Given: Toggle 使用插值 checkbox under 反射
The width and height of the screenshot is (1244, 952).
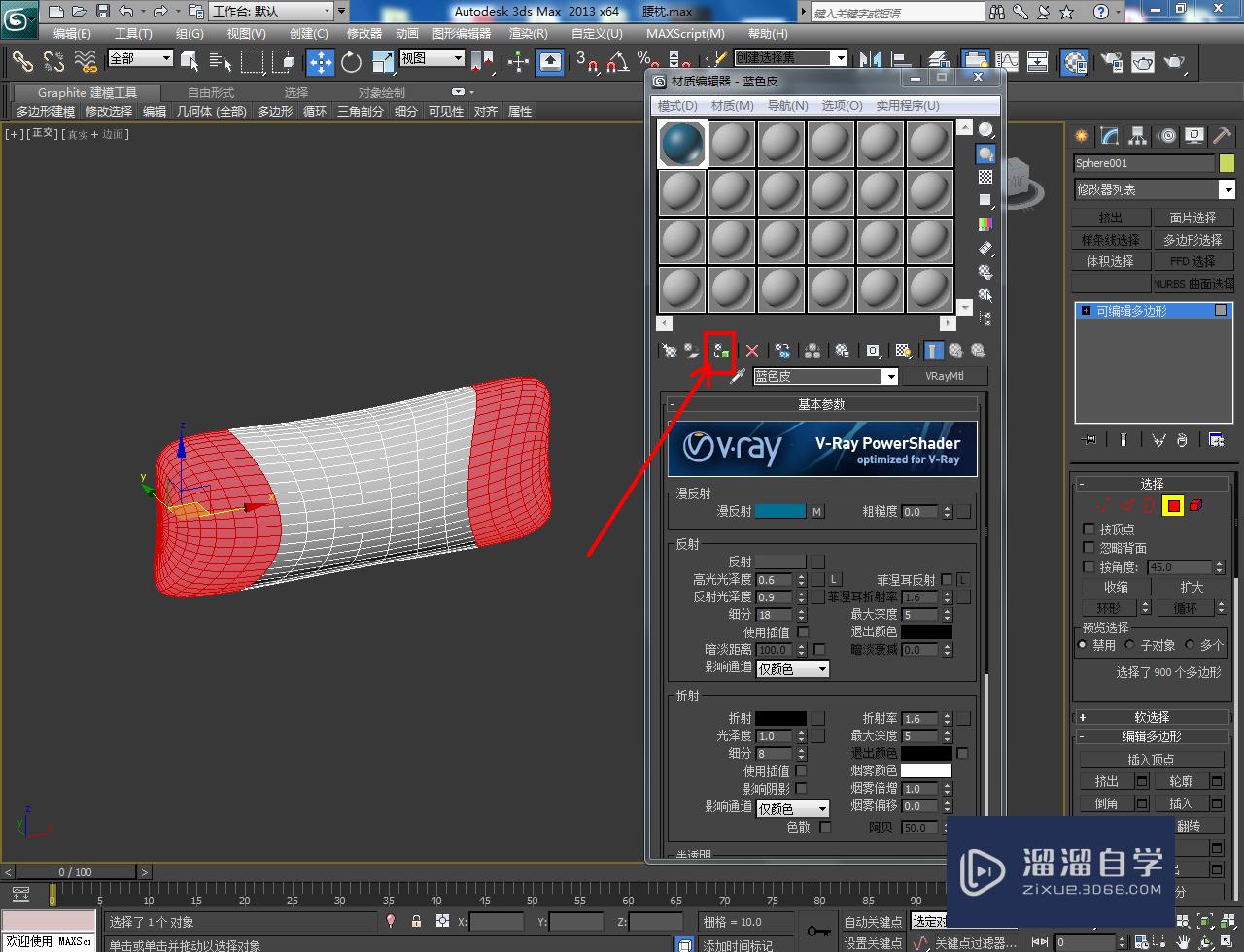Looking at the screenshot, I should click(x=803, y=631).
